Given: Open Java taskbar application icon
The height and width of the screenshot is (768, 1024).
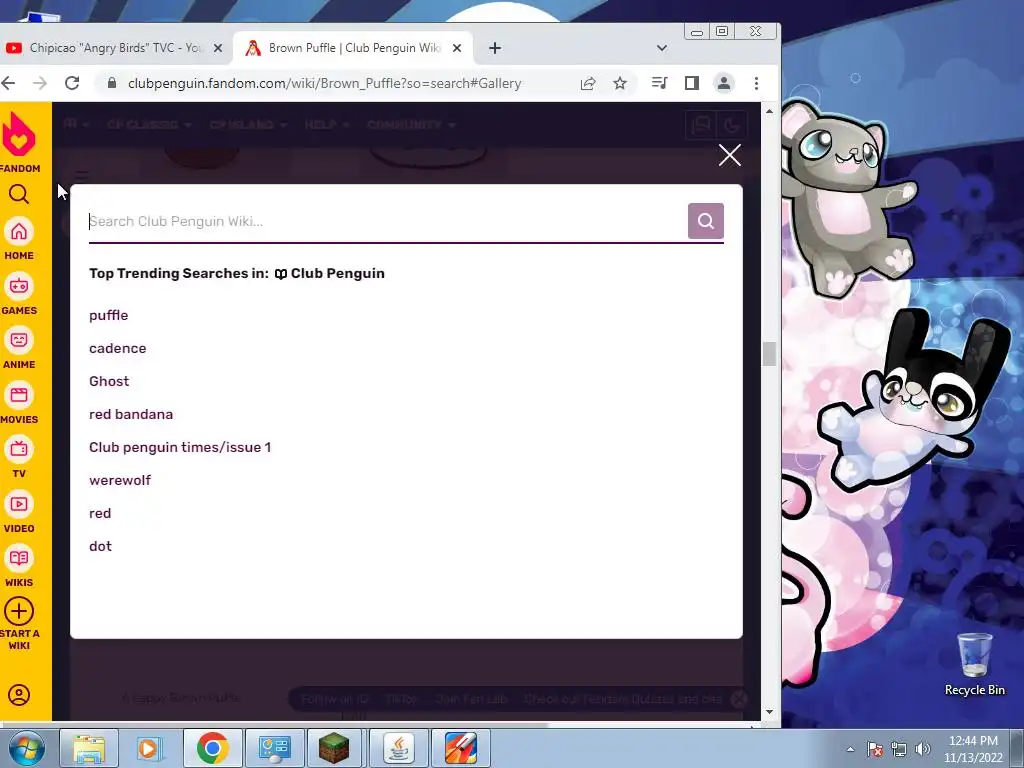Looking at the screenshot, I should coord(398,748).
